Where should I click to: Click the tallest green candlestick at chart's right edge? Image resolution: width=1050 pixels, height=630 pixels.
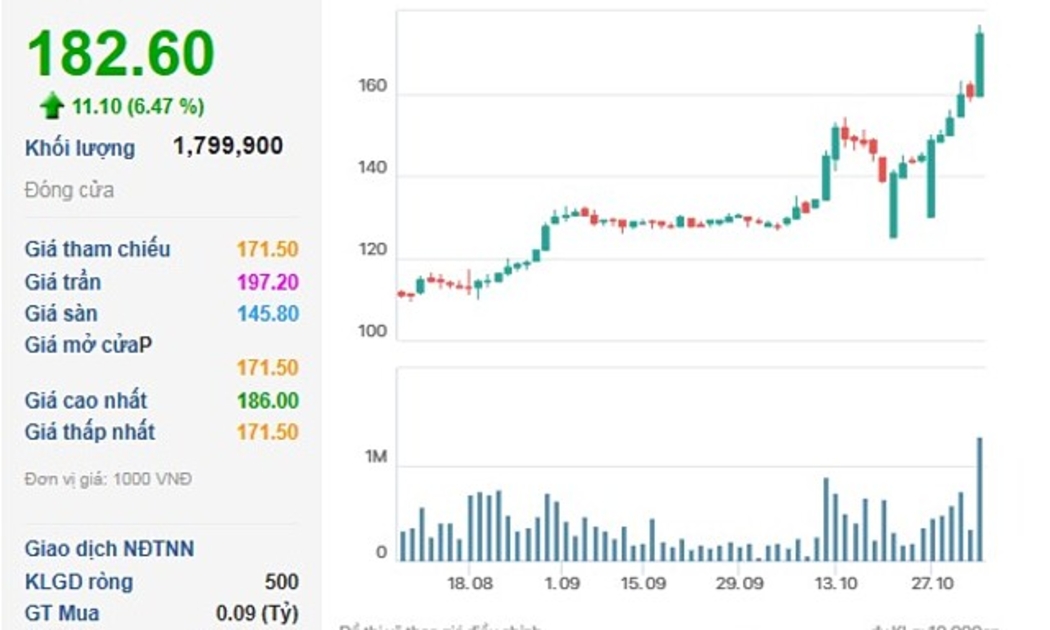pos(979,64)
